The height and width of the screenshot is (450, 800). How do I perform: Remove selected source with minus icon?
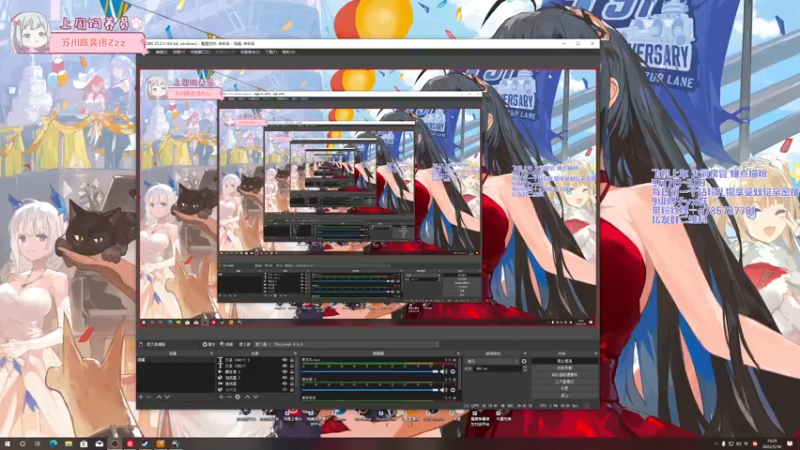pyautogui.click(x=229, y=396)
